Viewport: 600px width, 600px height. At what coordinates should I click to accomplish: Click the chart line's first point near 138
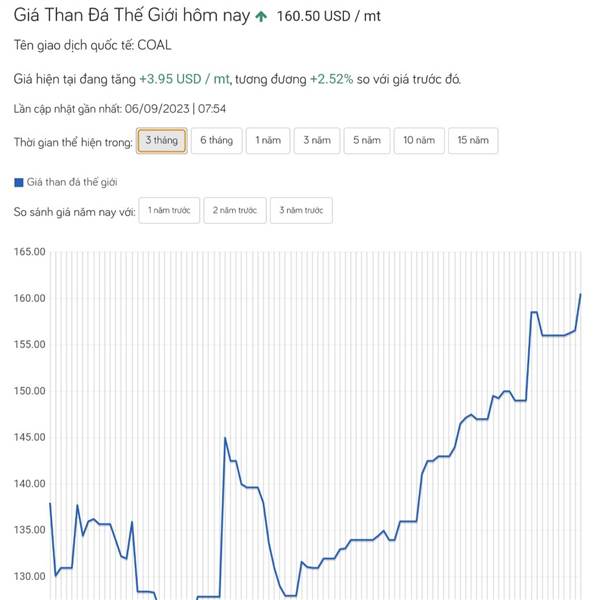pyautogui.click(x=50, y=503)
